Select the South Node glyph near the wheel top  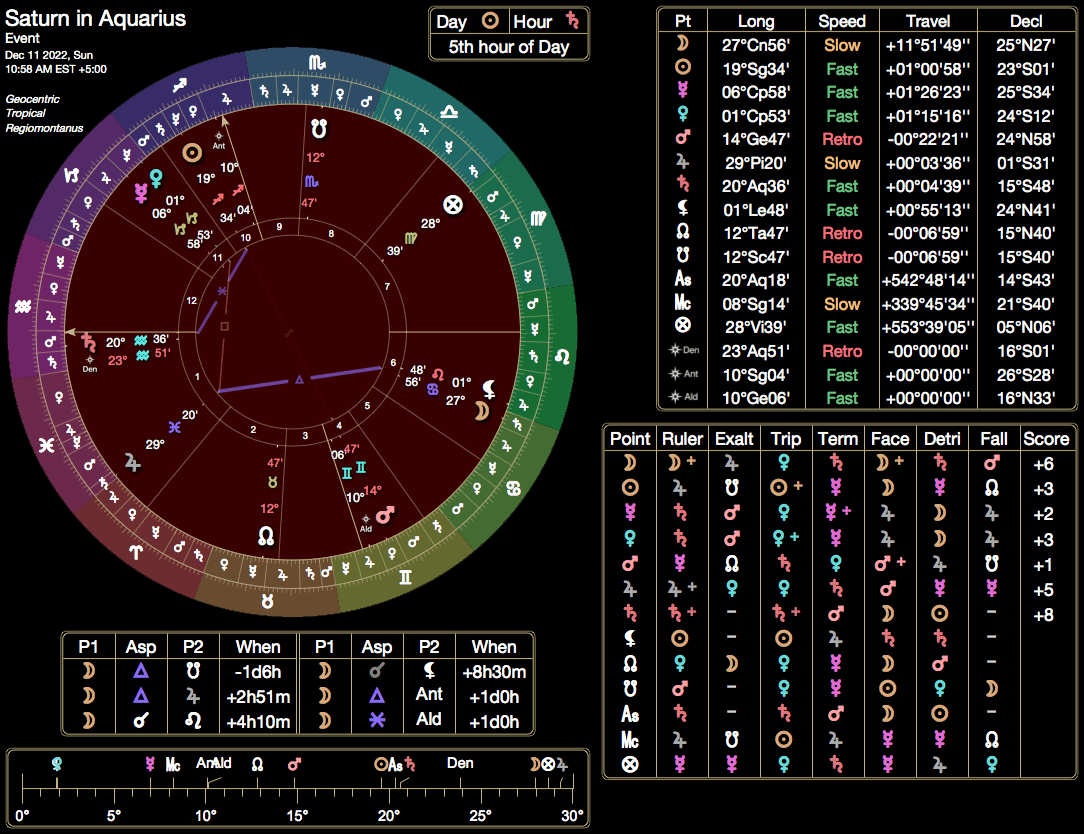tap(317, 129)
